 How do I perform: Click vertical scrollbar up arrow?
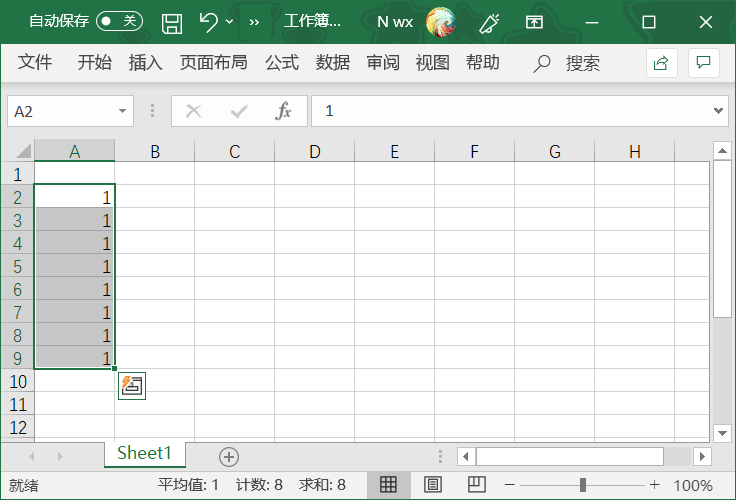coord(722,151)
